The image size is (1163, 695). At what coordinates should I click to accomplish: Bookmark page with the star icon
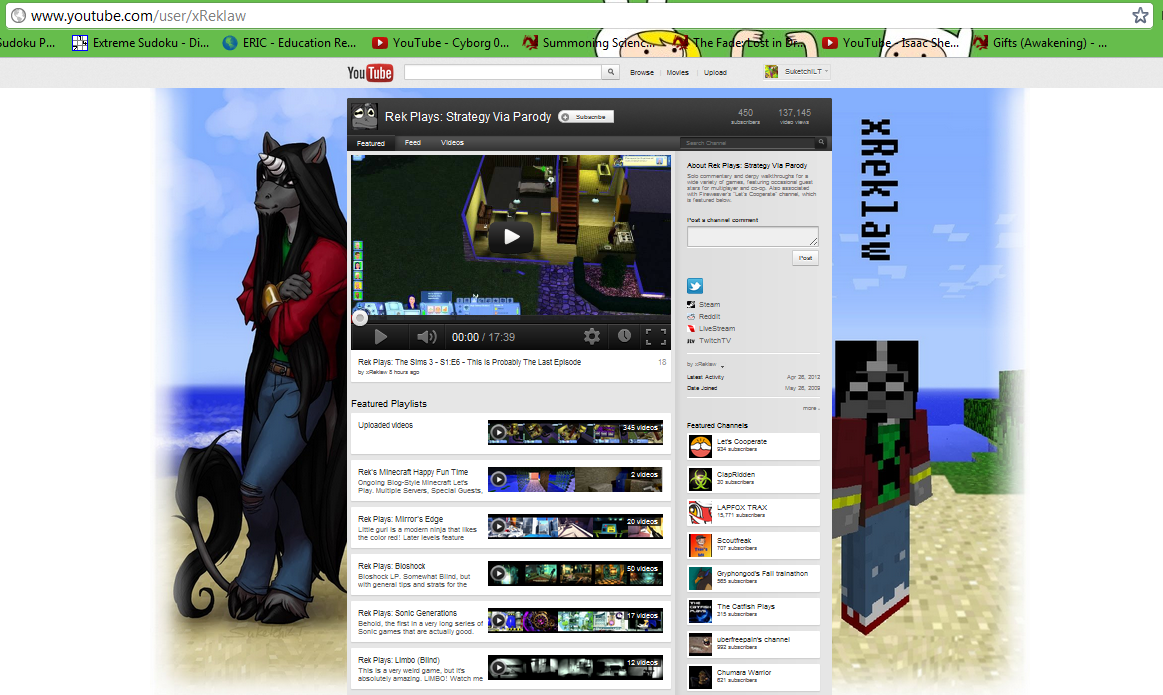(1140, 16)
